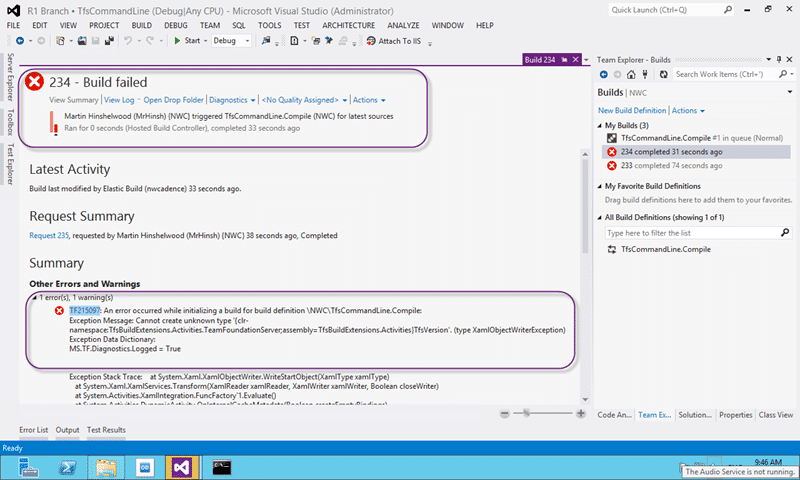Click the new work item document icon
800x480 pixels.
[x=294, y=41]
